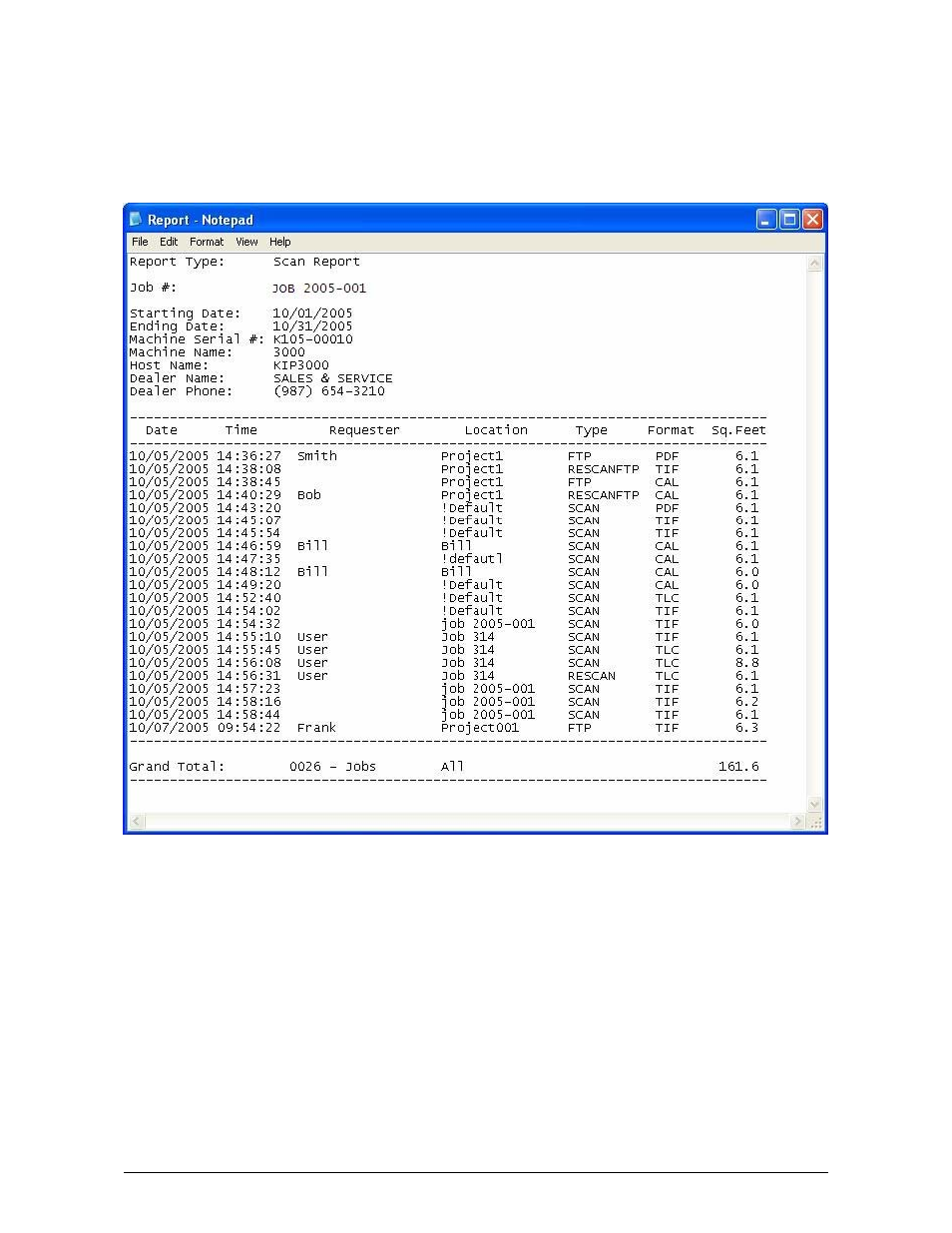Click the Notepad icon in title bar

point(136,220)
